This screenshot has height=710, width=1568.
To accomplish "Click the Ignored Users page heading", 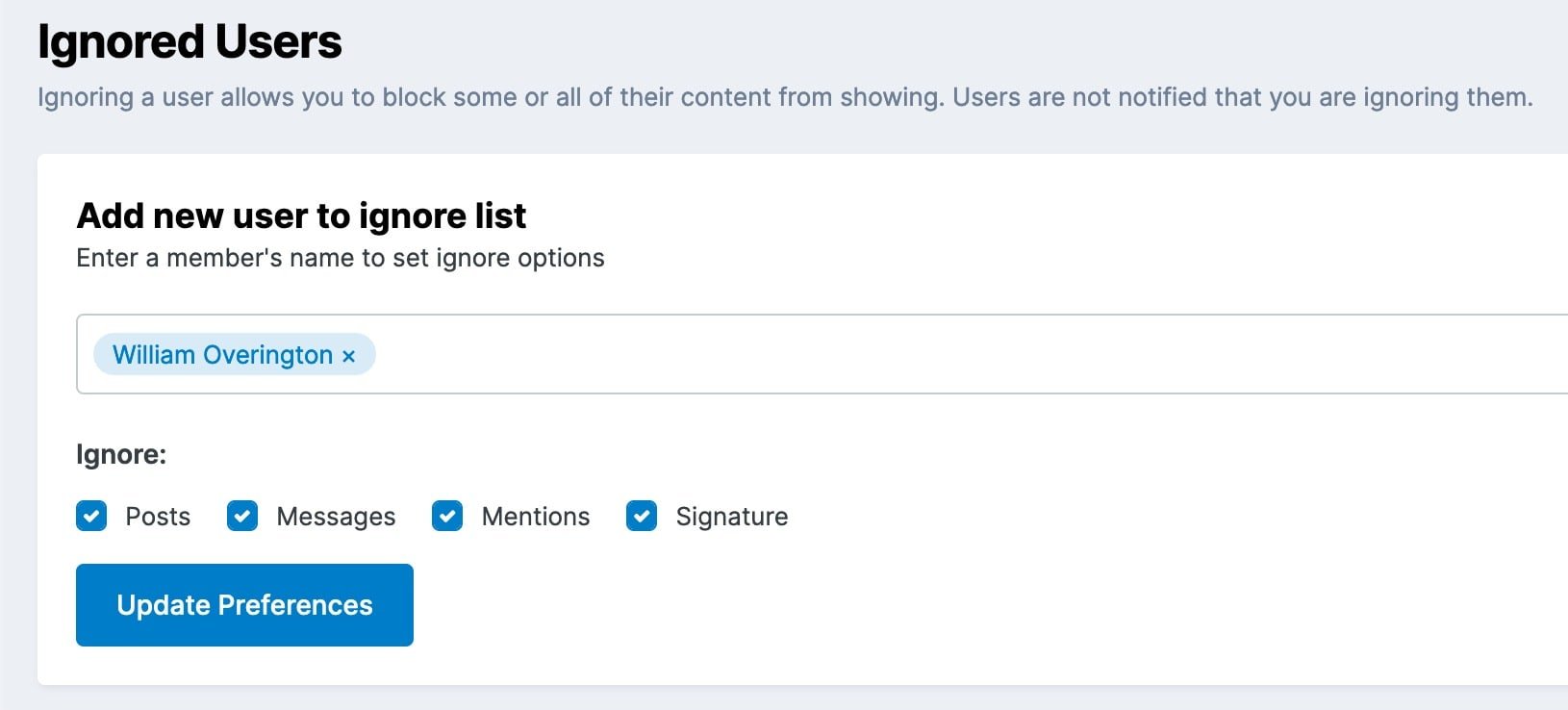I will point(190,42).
